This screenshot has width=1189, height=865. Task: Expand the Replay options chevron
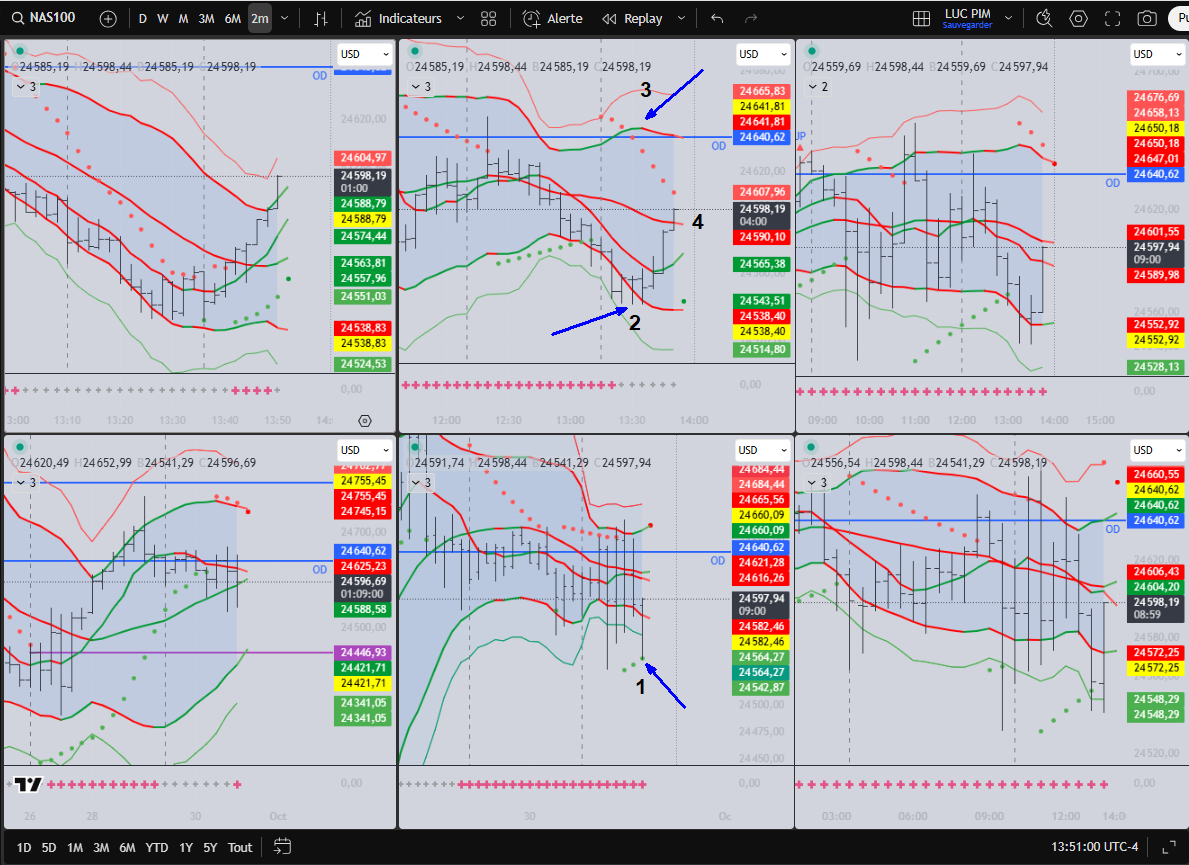681,18
